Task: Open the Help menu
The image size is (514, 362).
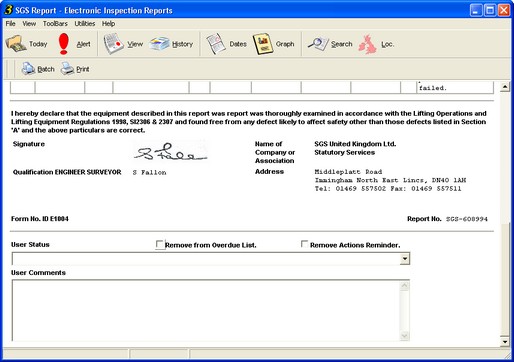Action: click(x=108, y=24)
